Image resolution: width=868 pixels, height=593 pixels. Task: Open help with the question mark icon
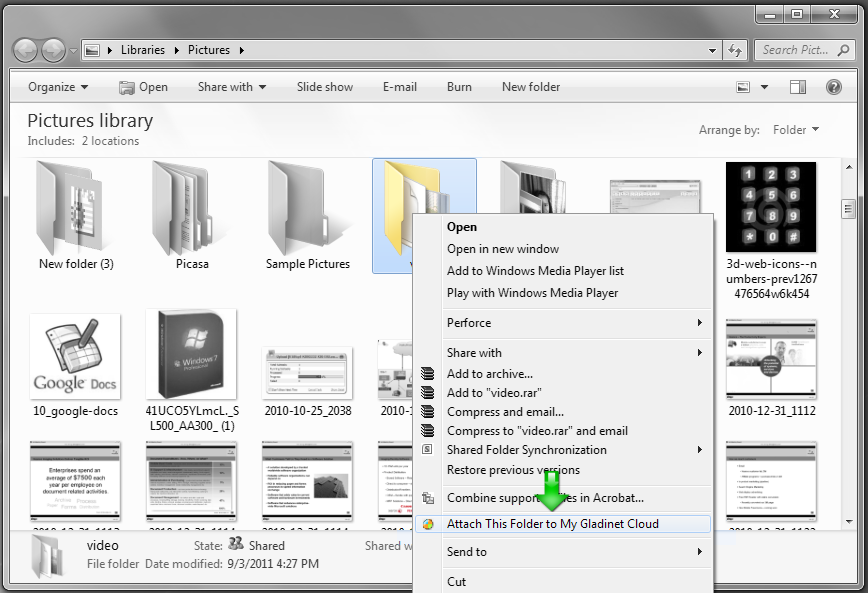point(834,87)
